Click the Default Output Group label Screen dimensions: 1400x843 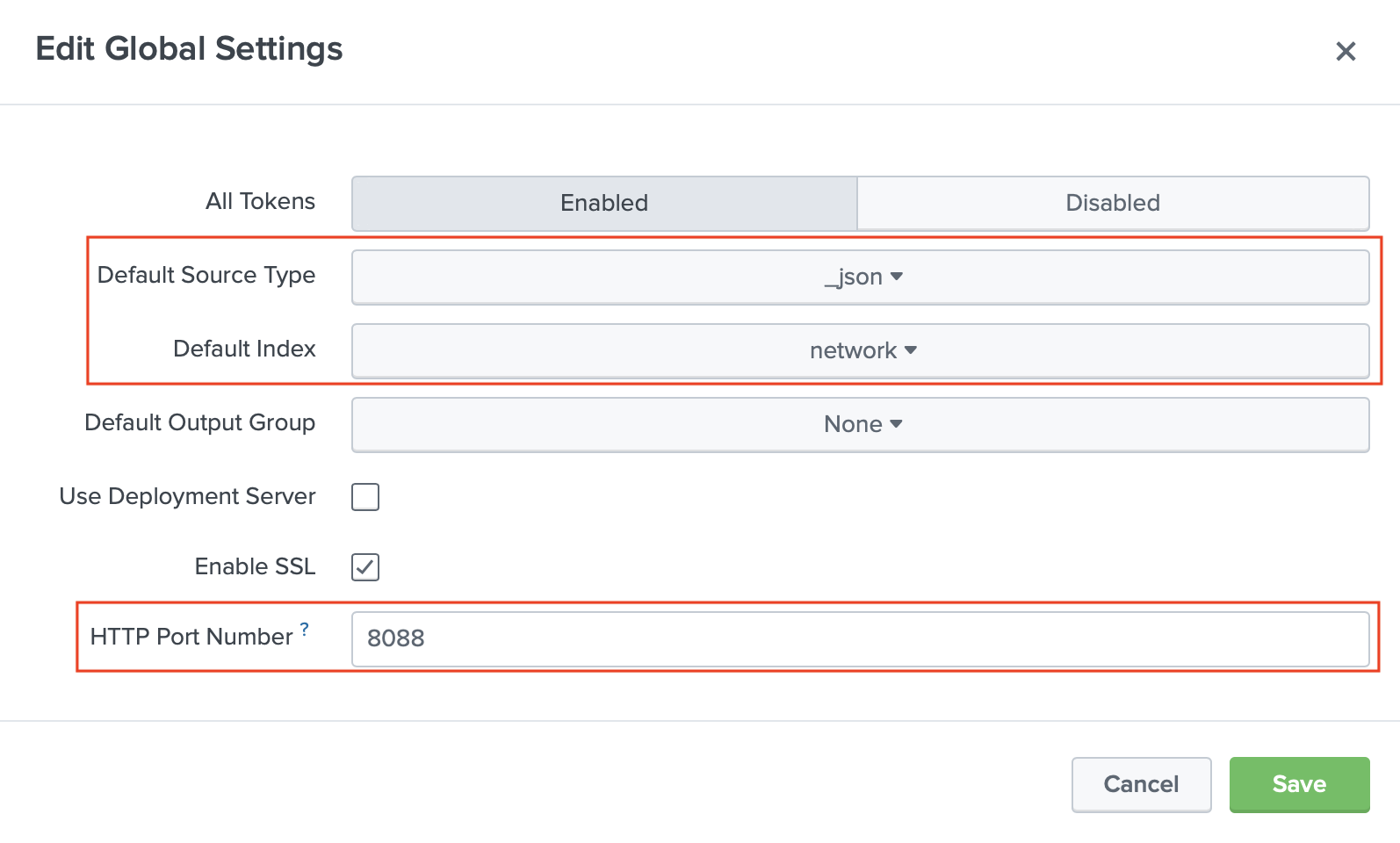199,422
